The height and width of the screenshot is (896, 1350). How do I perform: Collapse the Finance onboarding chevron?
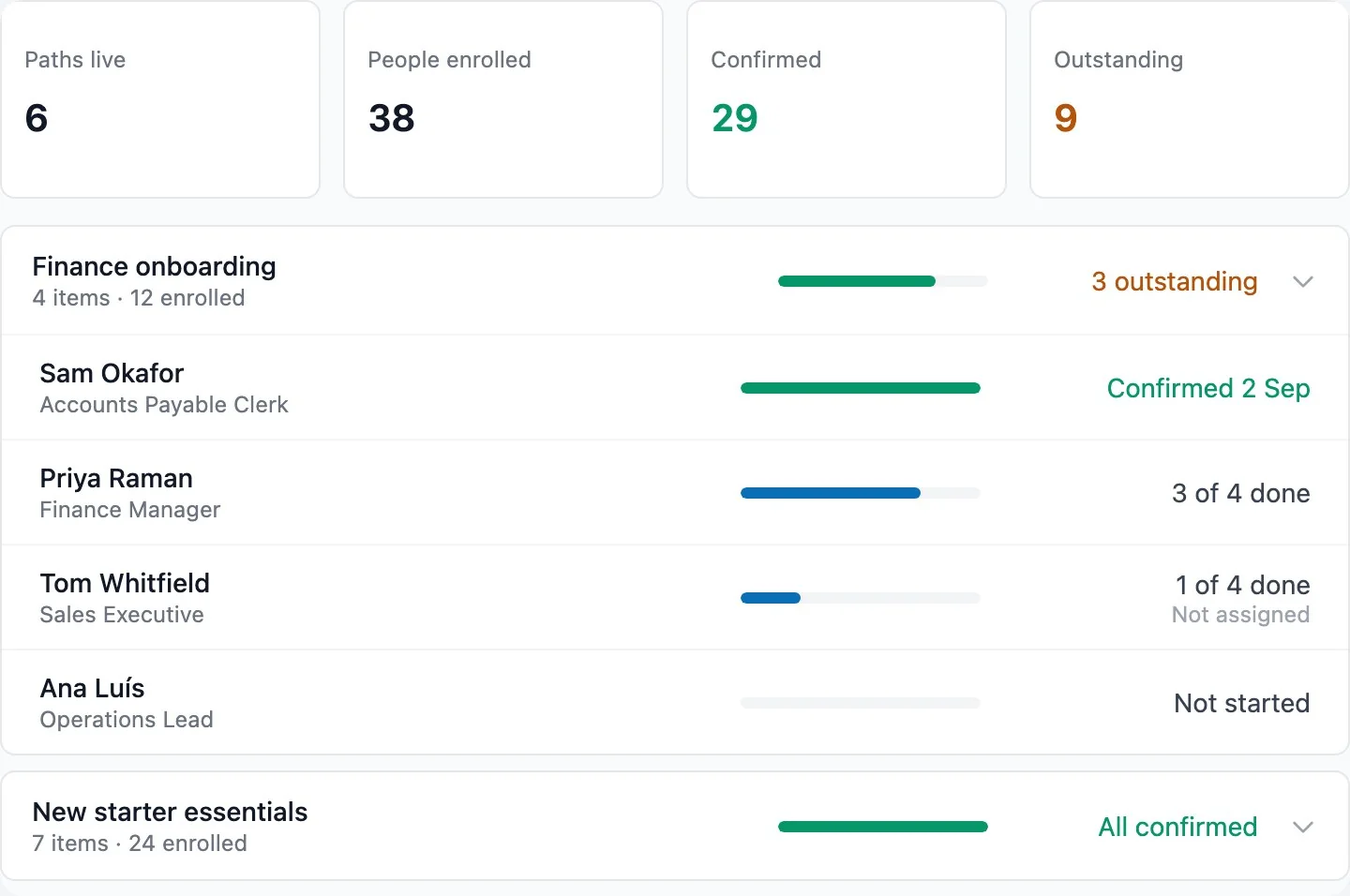(1302, 281)
